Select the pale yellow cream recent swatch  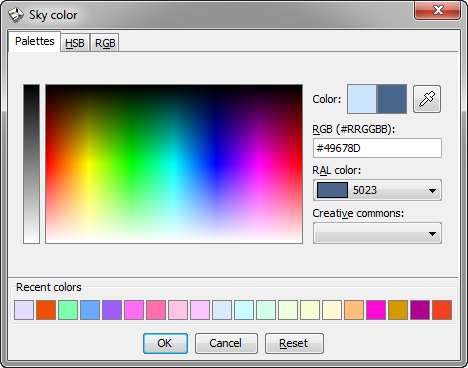[332, 310]
